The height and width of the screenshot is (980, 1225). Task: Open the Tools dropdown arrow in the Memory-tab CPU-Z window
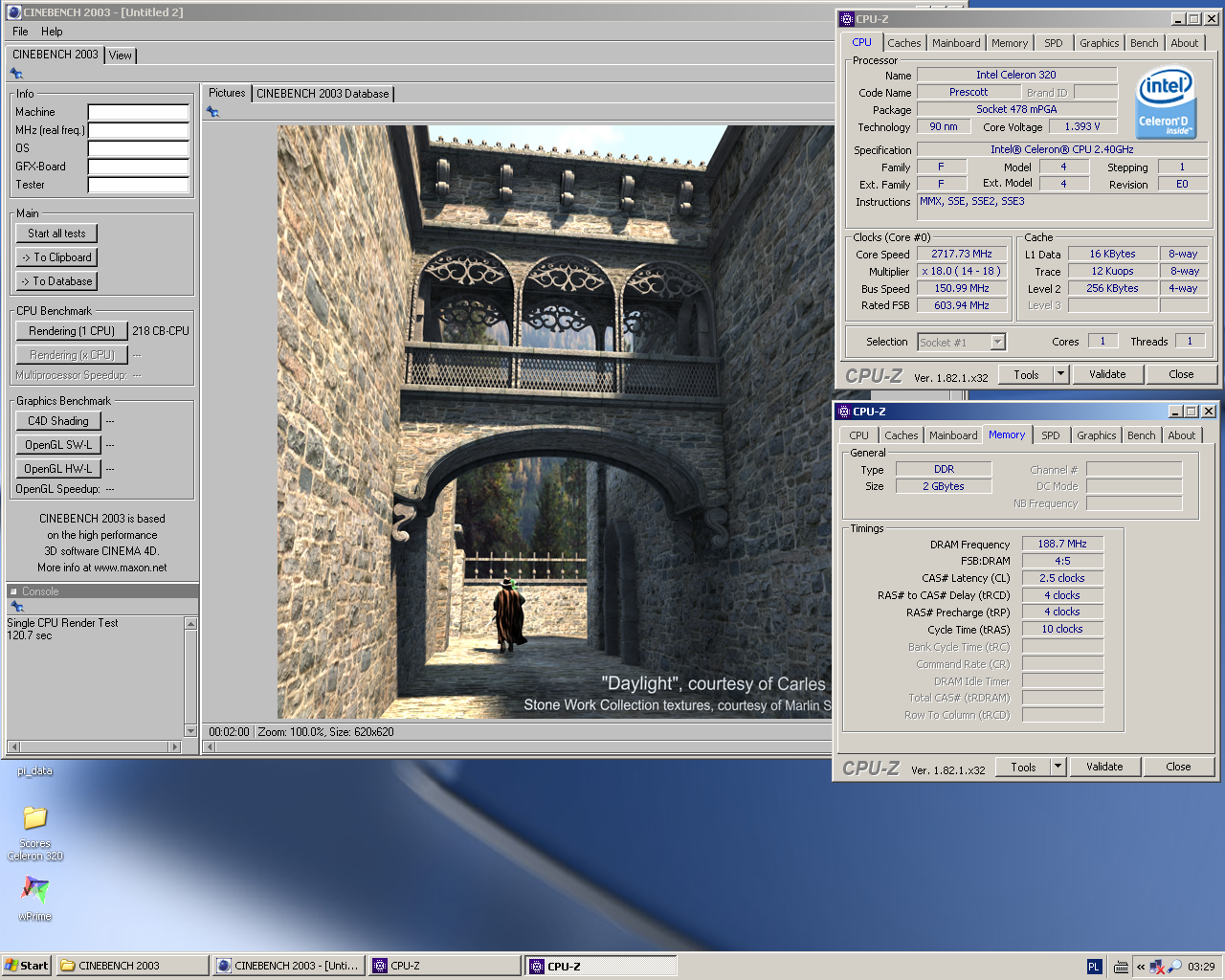click(x=1058, y=767)
